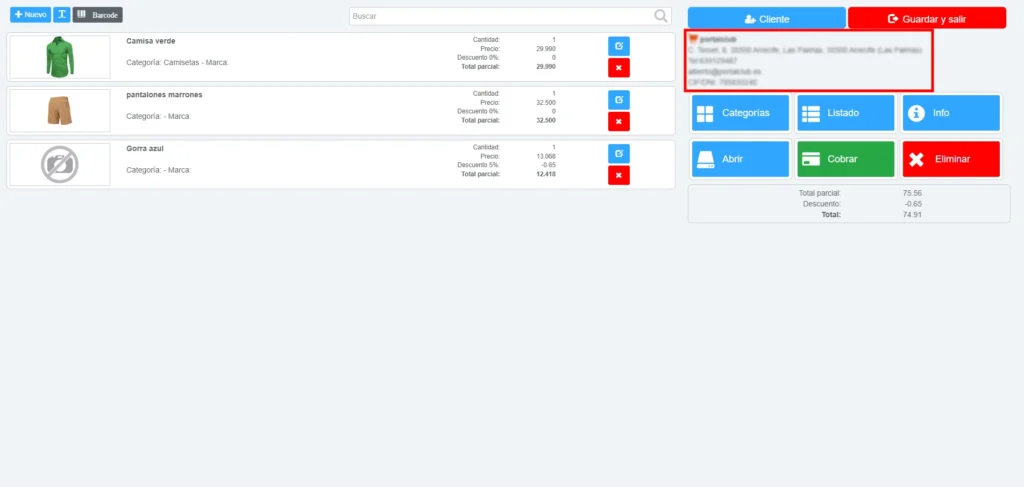Click the 32.500 total parcial value
Screen dimensions: 1024x487
tap(545, 121)
